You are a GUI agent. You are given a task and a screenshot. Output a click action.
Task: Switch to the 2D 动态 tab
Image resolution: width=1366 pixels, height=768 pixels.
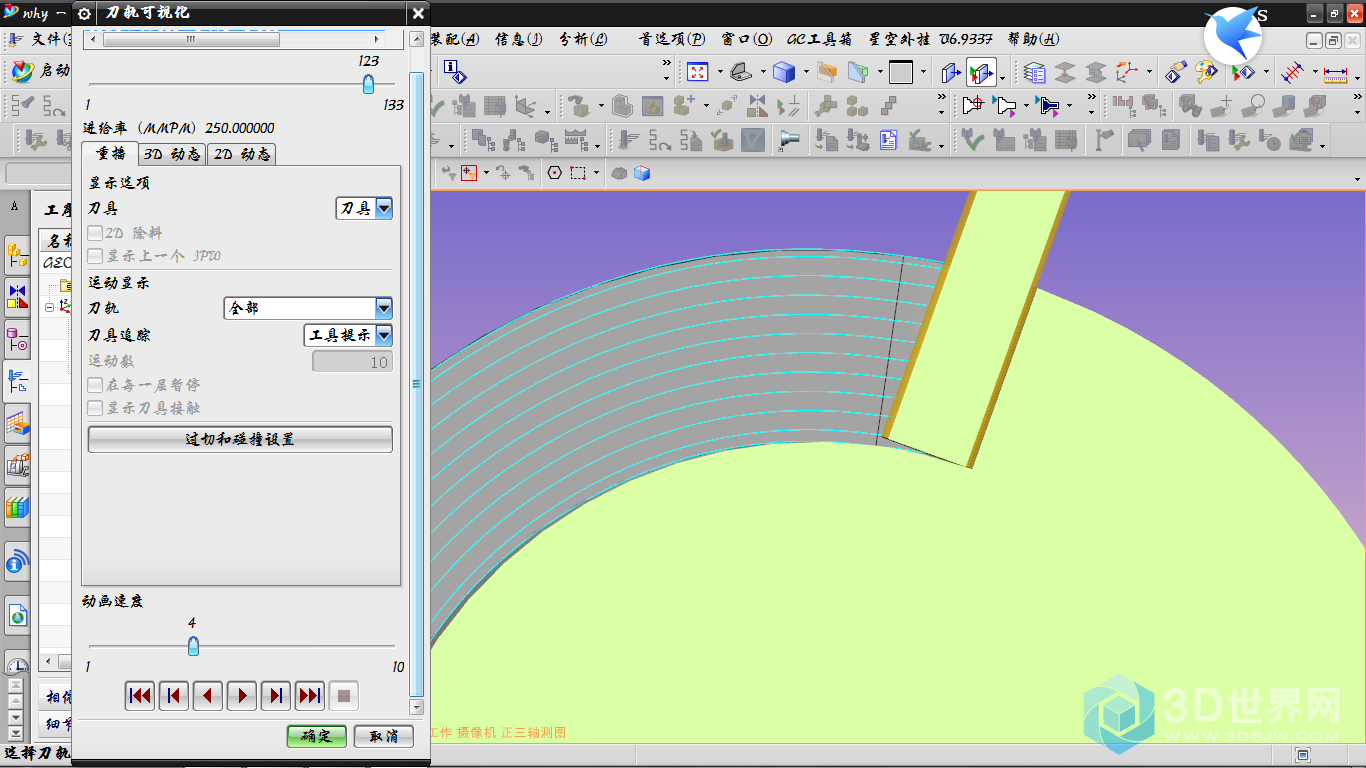241,154
